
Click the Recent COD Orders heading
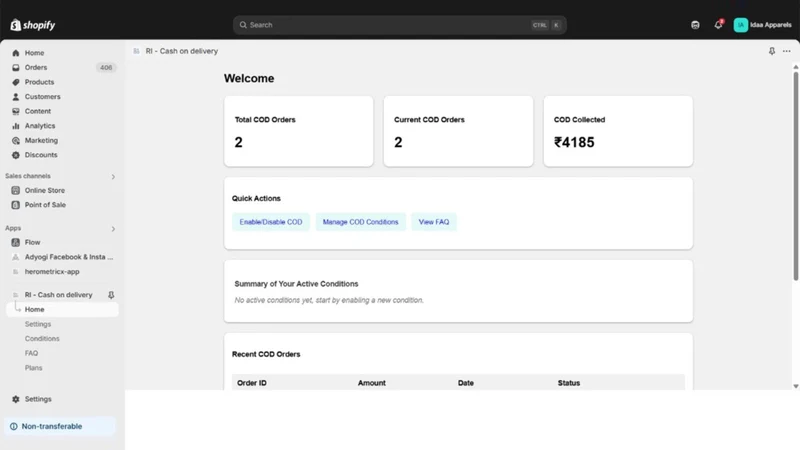pyautogui.click(x=266, y=354)
